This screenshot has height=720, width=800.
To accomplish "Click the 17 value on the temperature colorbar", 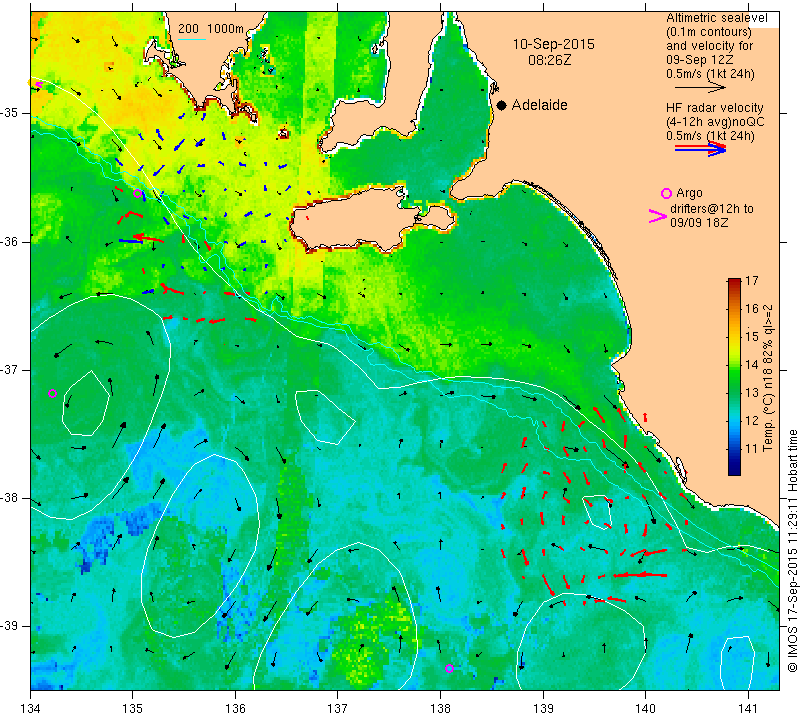I will pyautogui.click(x=752, y=281).
